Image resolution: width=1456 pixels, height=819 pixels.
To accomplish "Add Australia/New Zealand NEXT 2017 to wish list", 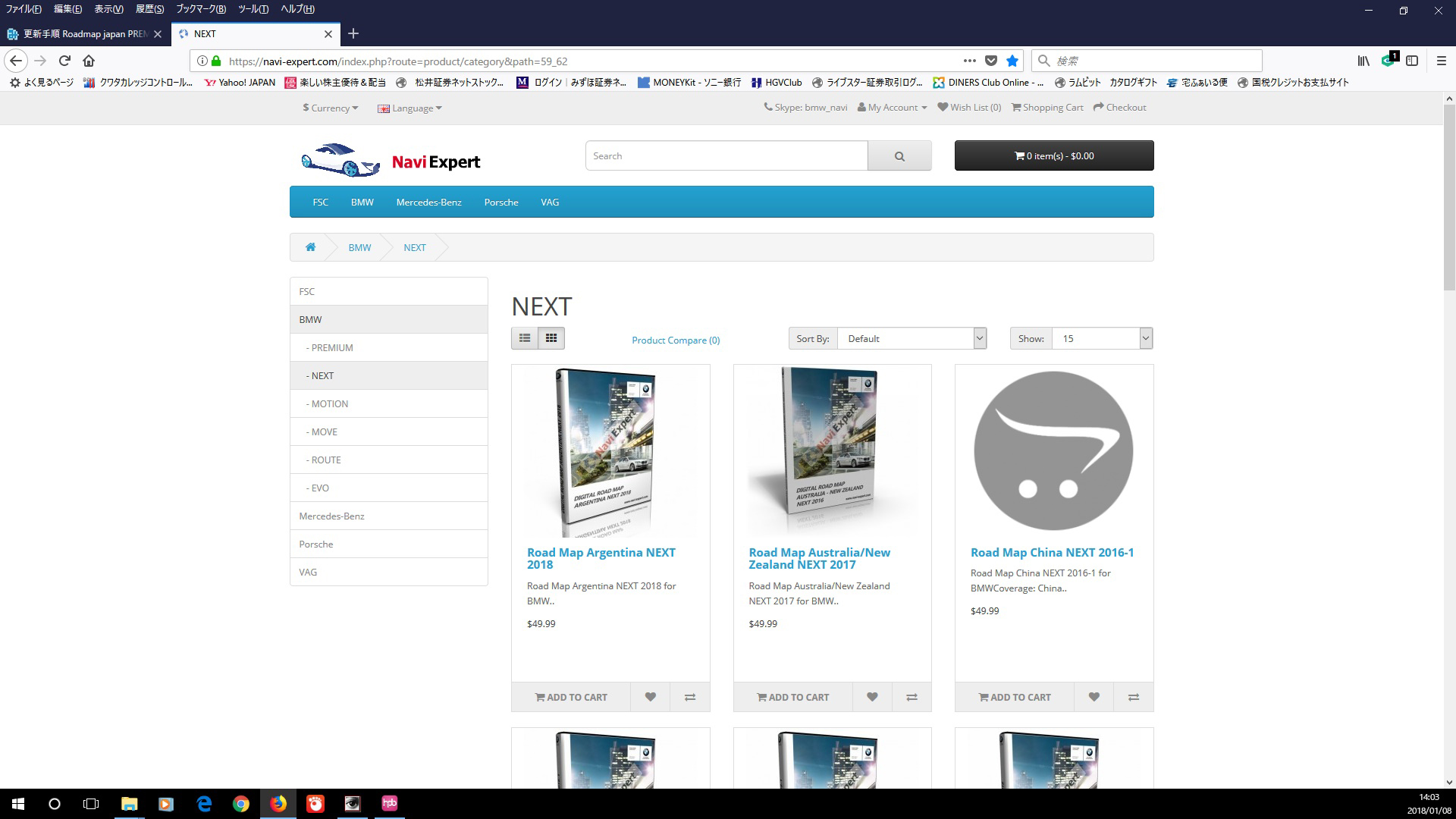I will pyautogui.click(x=872, y=697).
